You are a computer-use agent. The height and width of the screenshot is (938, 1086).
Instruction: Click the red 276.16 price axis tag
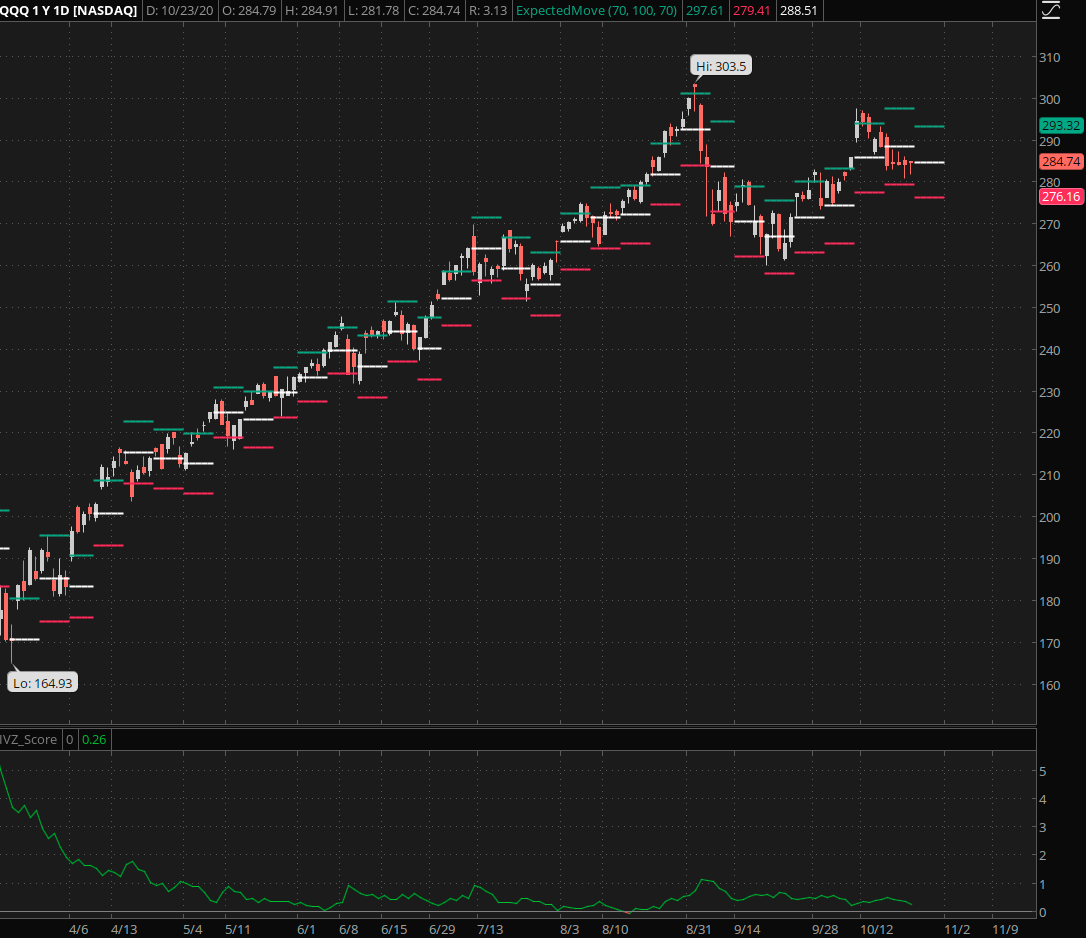click(1061, 197)
